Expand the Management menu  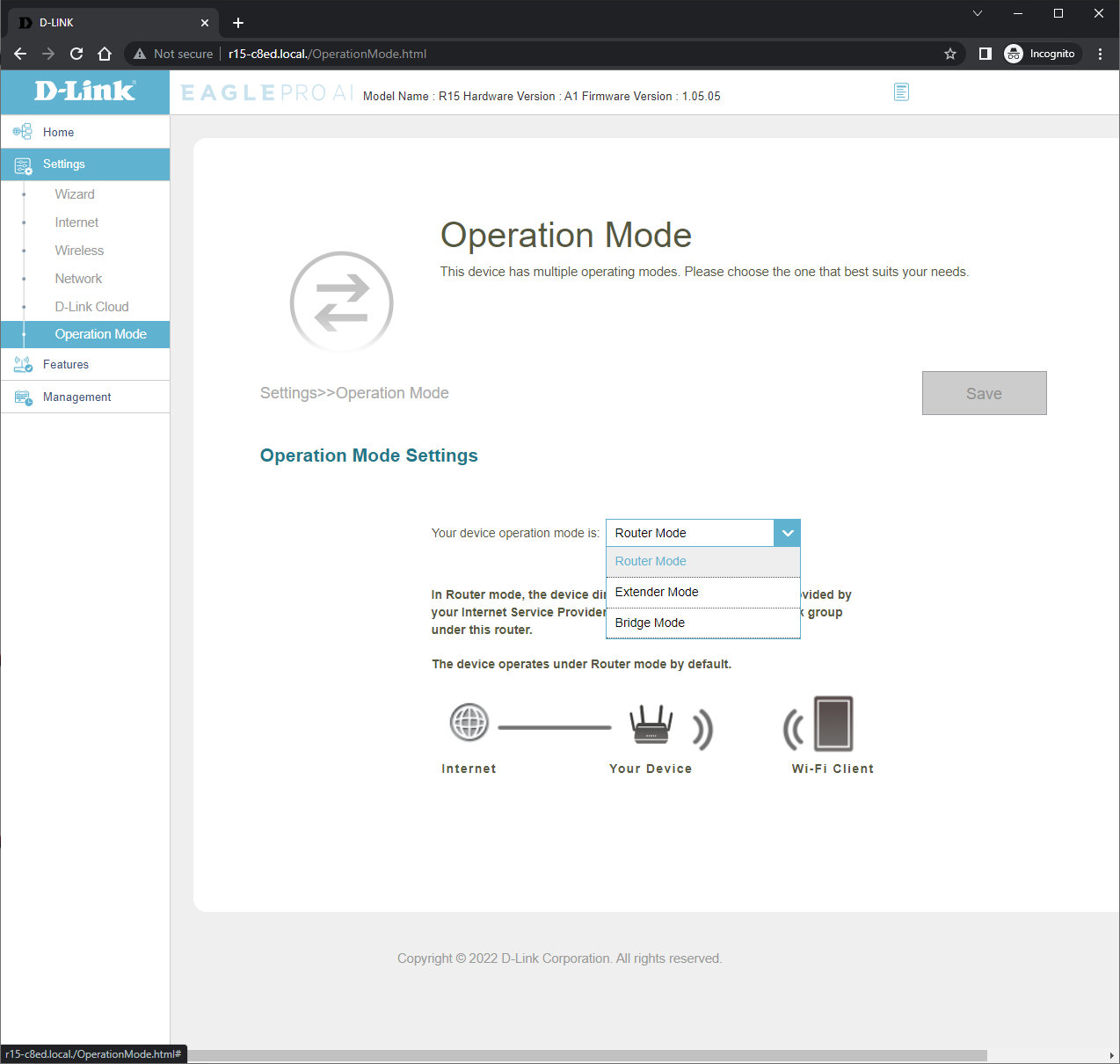pyautogui.click(x=85, y=397)
